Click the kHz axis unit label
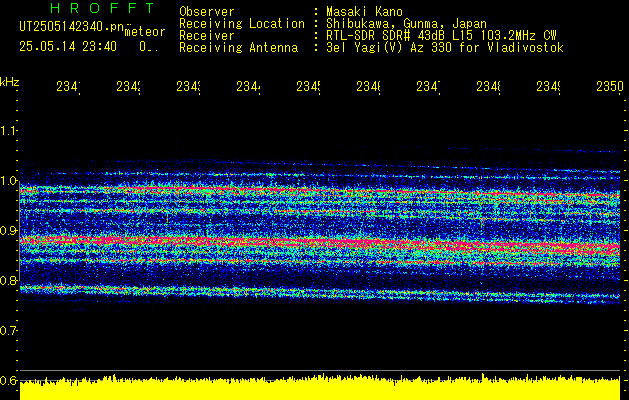The image size is (629, 400). [x=9, y=83]
